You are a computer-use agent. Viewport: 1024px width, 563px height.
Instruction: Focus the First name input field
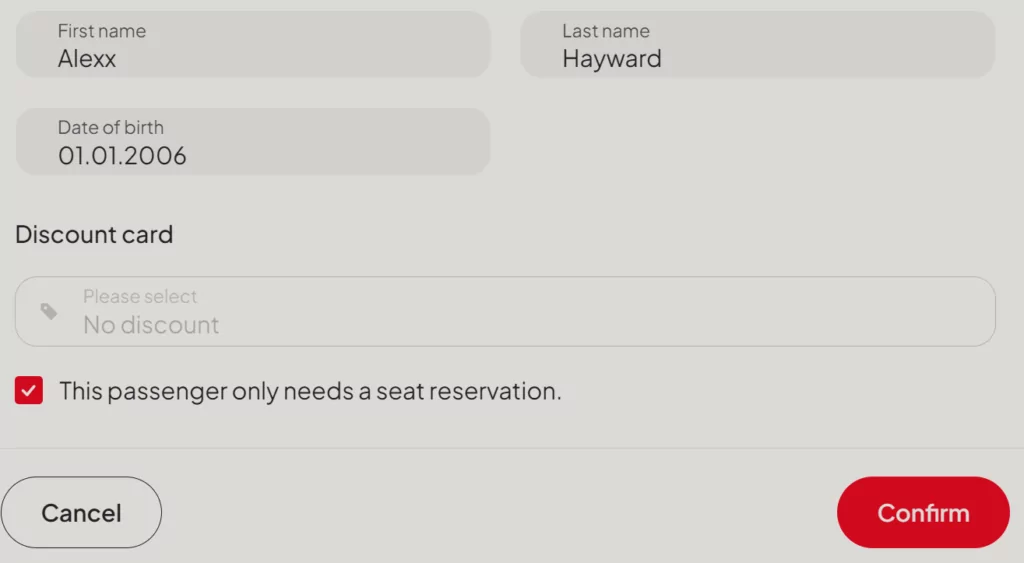[253, 45]
